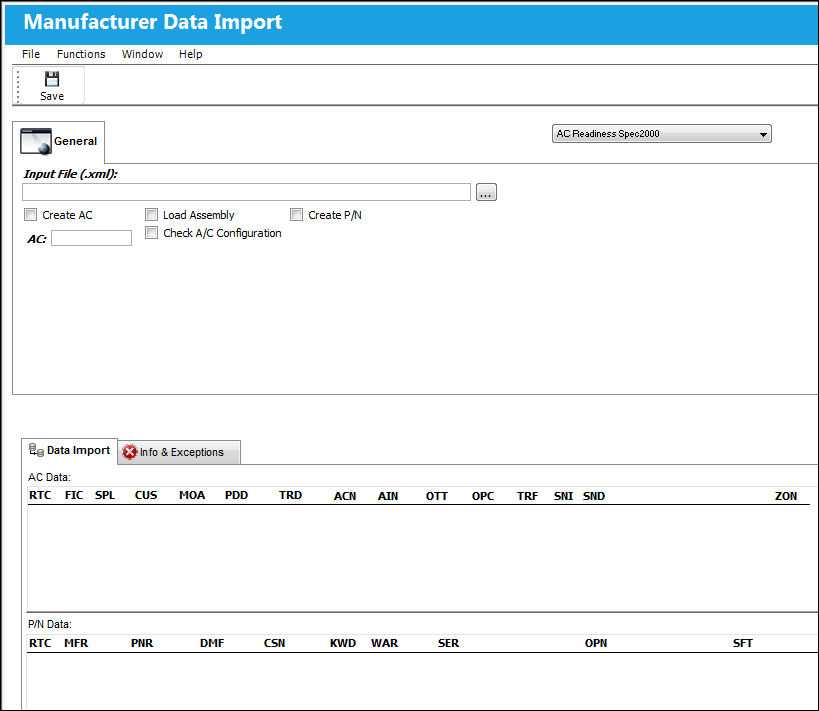
Task: Click the AIN column header in AC Data
Action: tap(388, 496)
